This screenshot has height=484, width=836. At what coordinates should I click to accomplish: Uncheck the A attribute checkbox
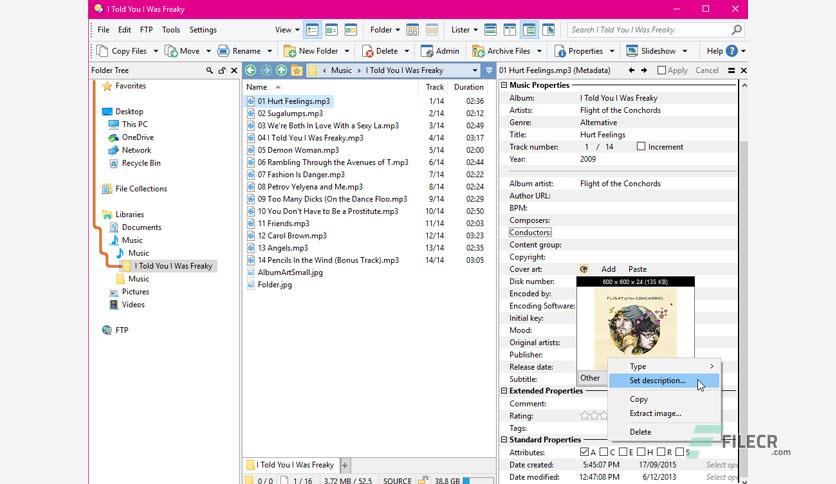584,452
